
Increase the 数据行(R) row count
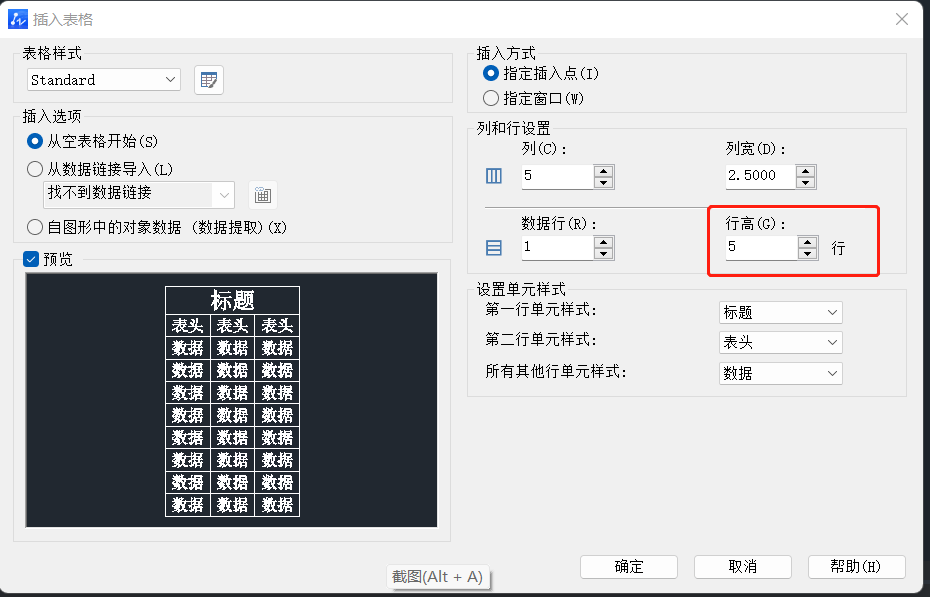point(603,242)
